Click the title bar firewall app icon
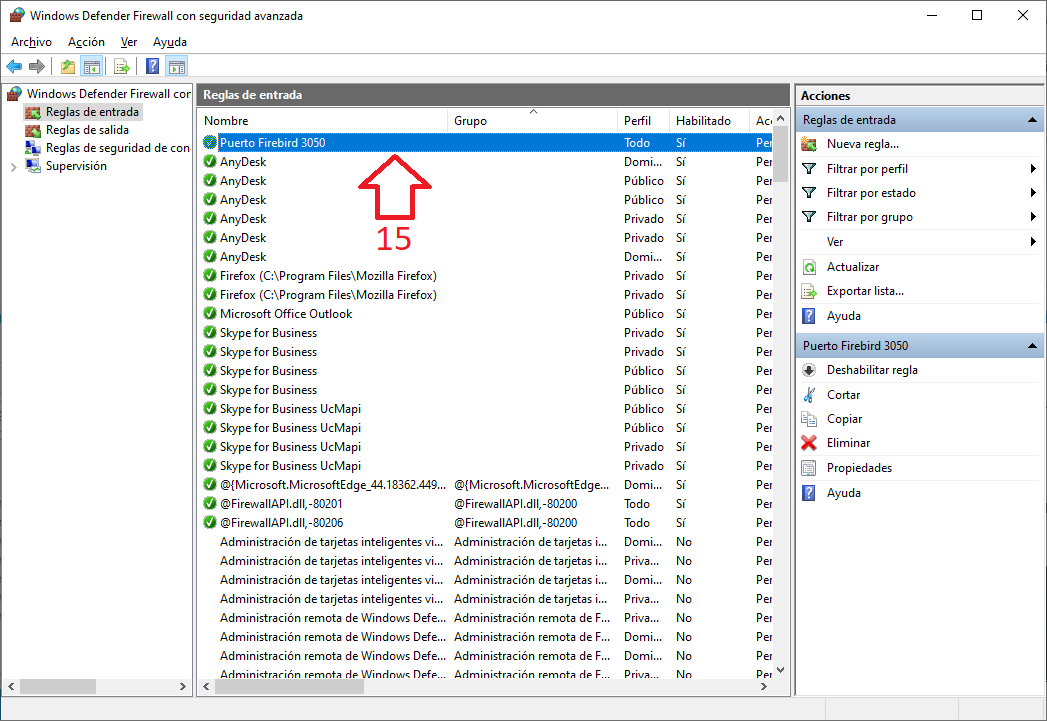Screen dimensions: 1047x721 coord(17,15)
